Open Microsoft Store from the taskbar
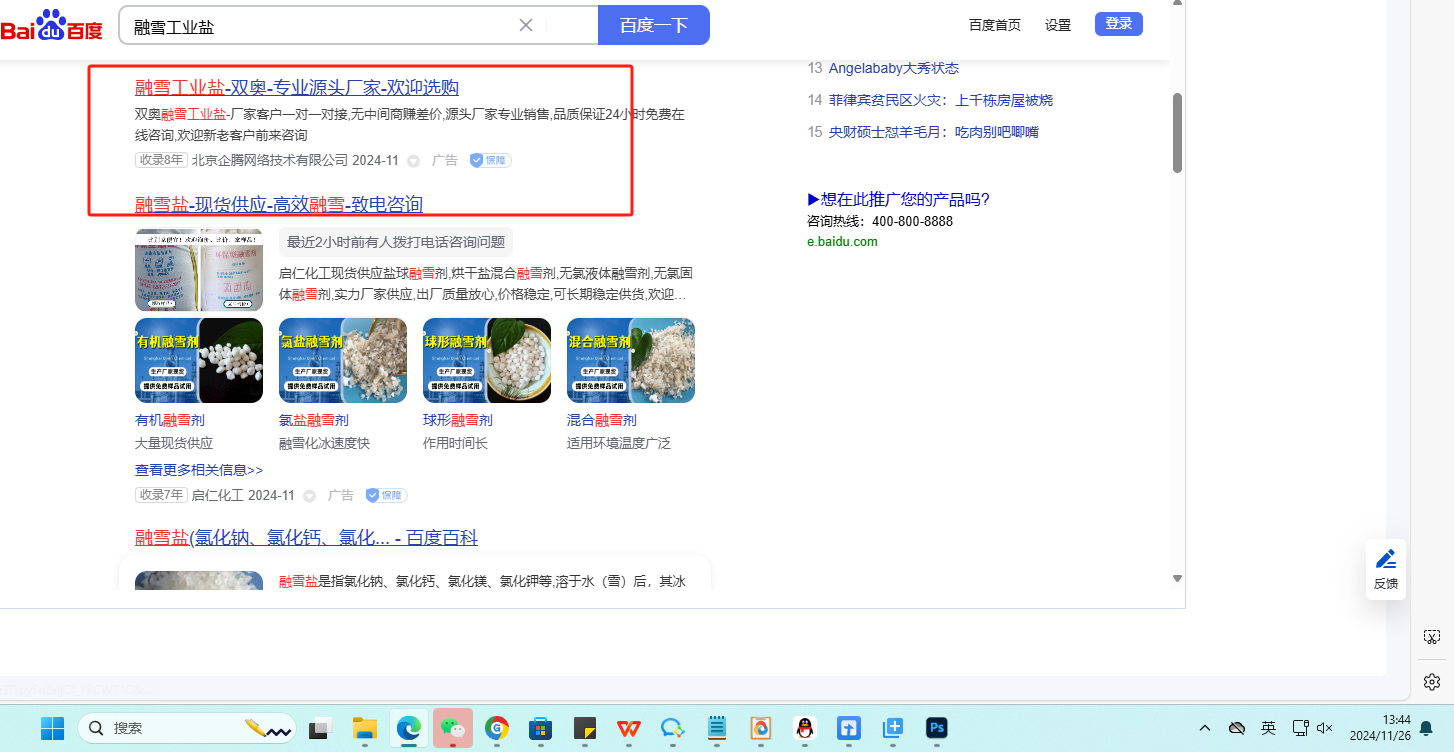The width and height of the screenshot is (1454, 752). coord(541,728)
